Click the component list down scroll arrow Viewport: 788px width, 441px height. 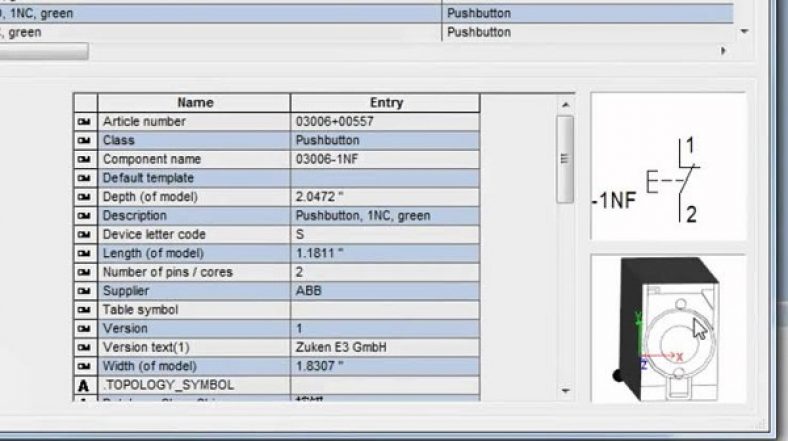pos(744,32)
